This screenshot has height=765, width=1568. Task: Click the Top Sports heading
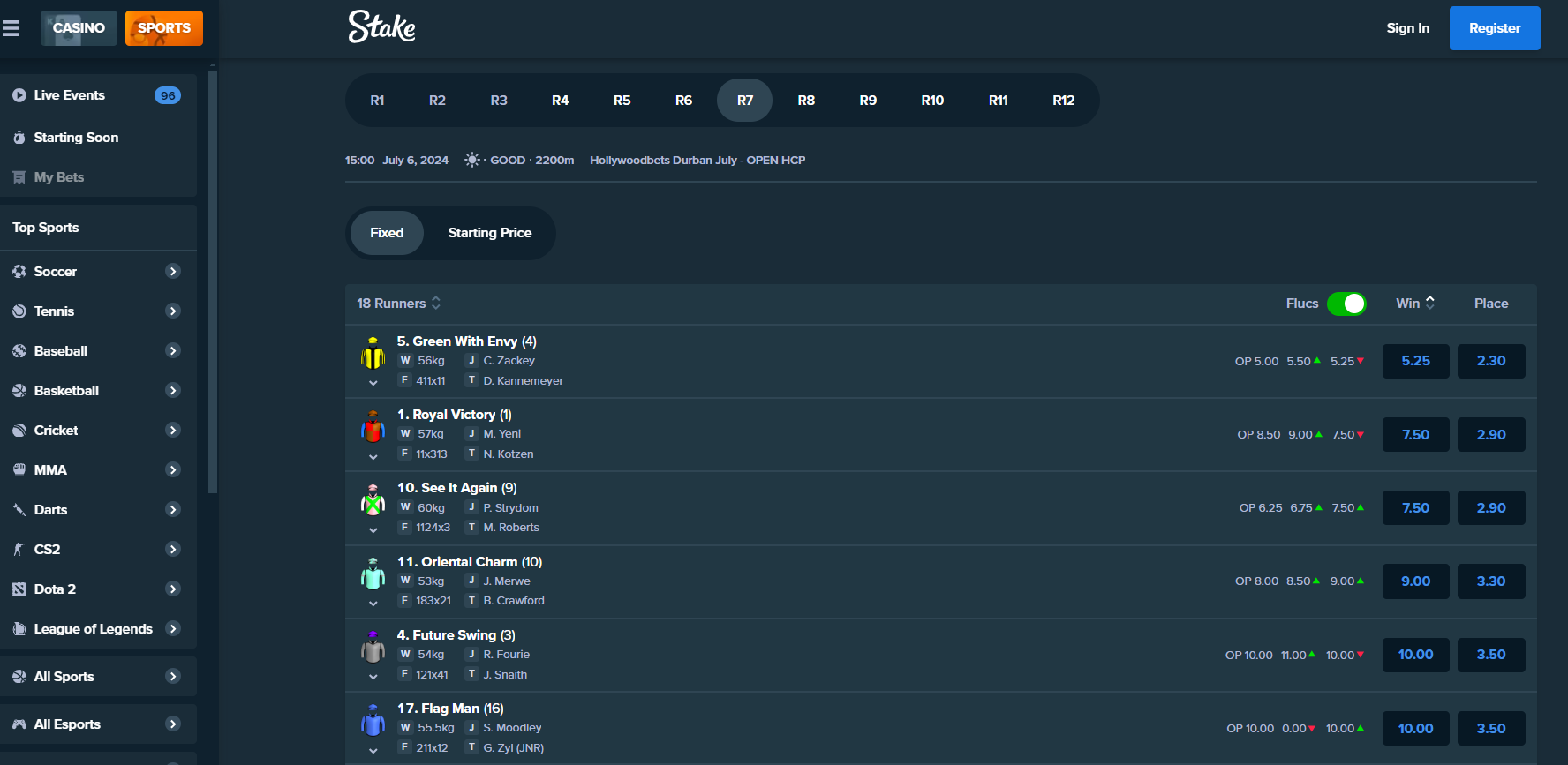tap(46, 228)
